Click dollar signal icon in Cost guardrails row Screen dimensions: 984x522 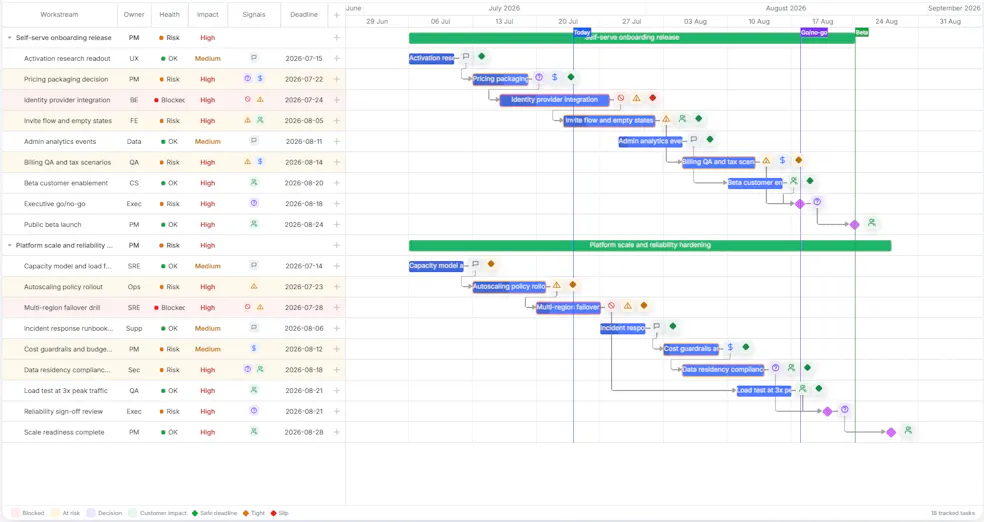(x=254, y=348)
